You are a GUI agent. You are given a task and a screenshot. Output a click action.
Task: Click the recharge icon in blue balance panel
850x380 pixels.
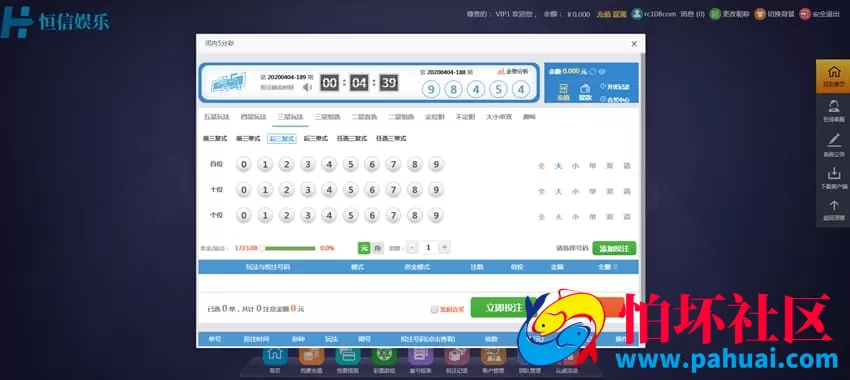click(563, 89)
